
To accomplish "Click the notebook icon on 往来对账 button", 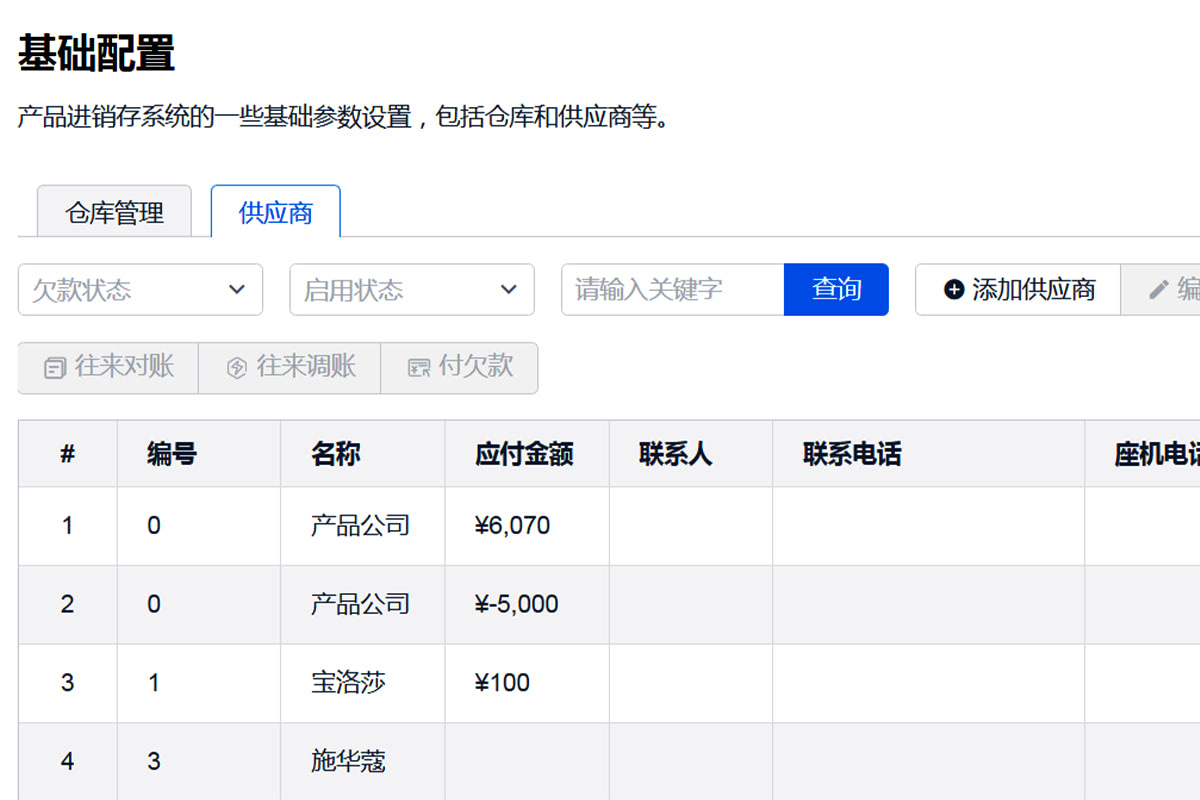I will click(x=55, y=368).
